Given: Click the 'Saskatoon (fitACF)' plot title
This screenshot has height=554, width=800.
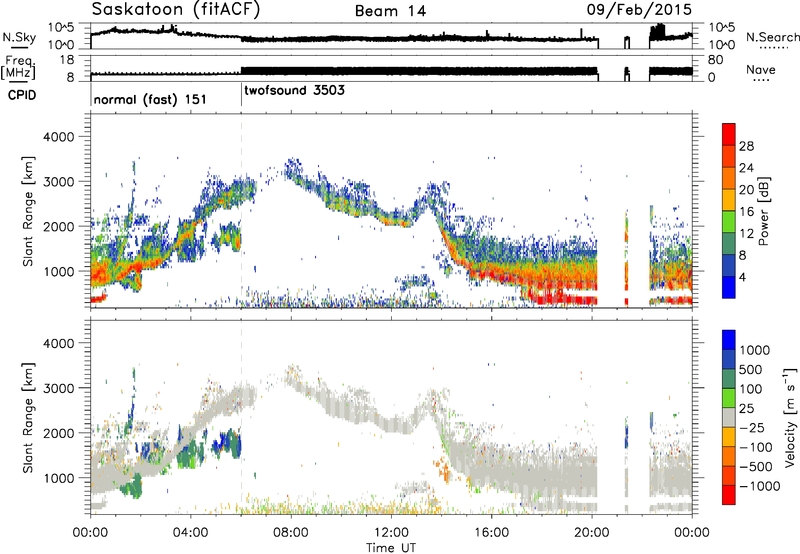Looking at the screenshot, I should click(x=176, y=9).
